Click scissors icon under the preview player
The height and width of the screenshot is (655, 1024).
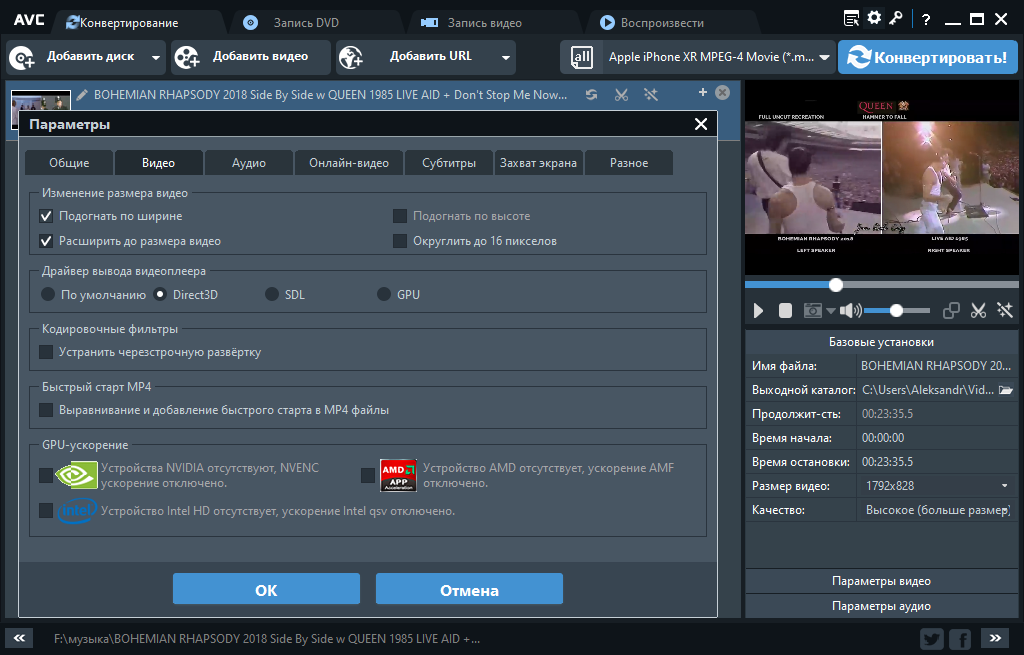tap(978, 311)
